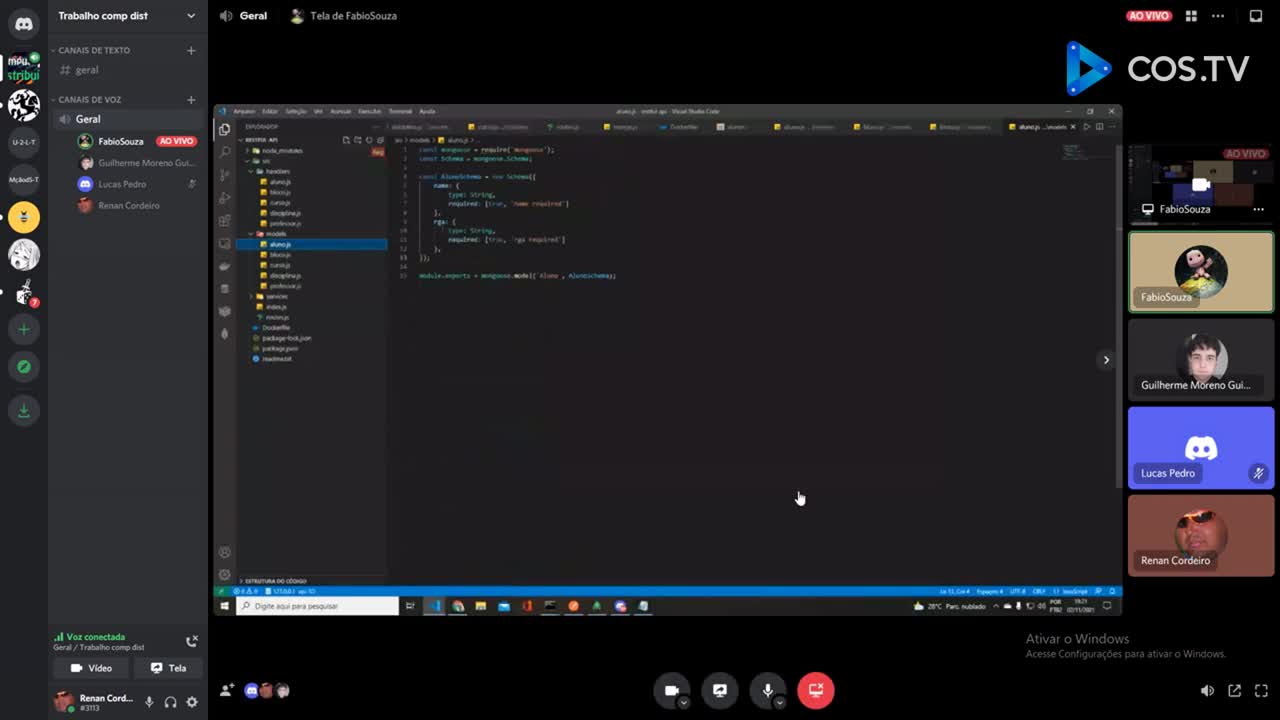Click the Tela screen share button

pos(168,668)
